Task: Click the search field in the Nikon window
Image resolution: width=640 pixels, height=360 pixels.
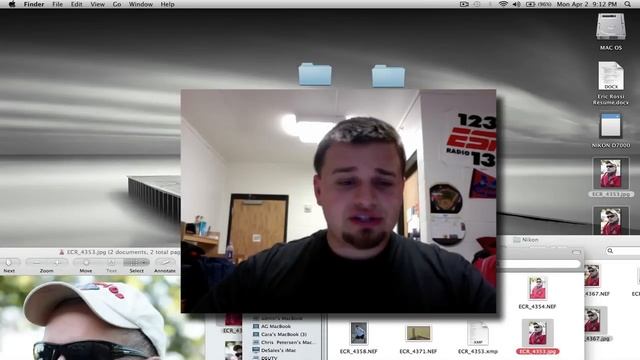Action: [622, 251]
